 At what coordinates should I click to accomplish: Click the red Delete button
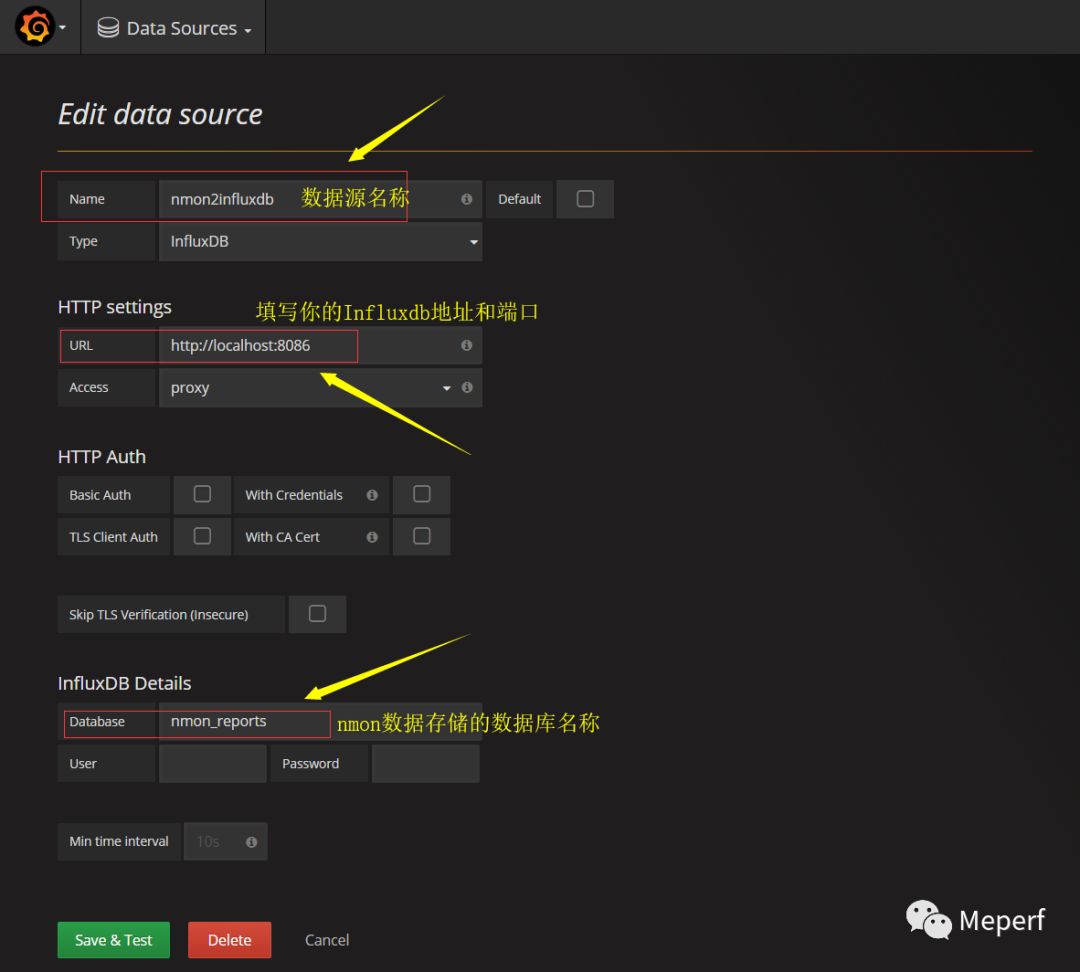[229, 940]
